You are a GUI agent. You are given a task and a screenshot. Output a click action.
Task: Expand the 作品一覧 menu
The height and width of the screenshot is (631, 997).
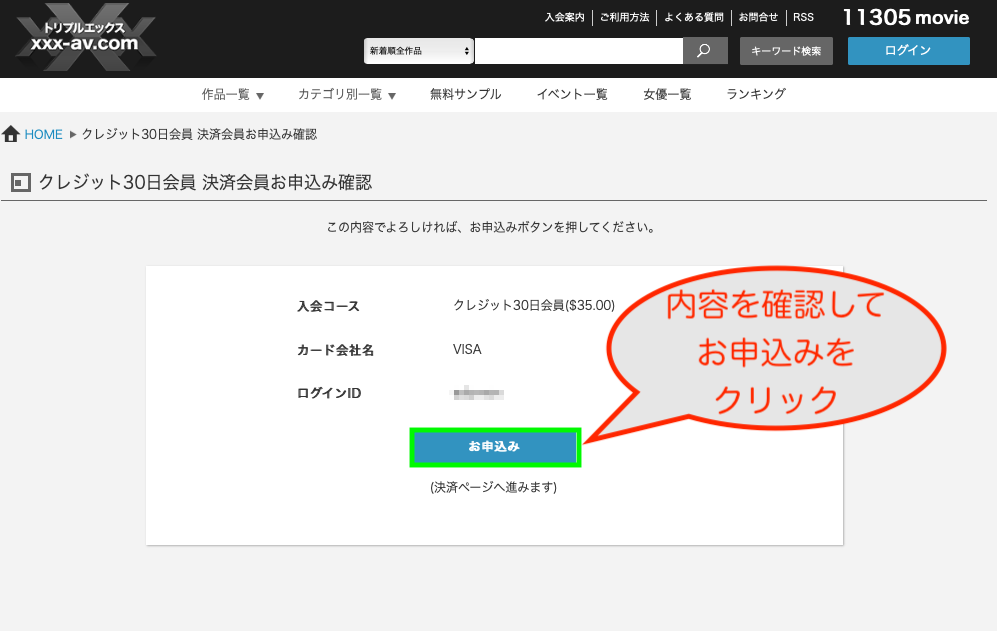(x=232, y=95)
